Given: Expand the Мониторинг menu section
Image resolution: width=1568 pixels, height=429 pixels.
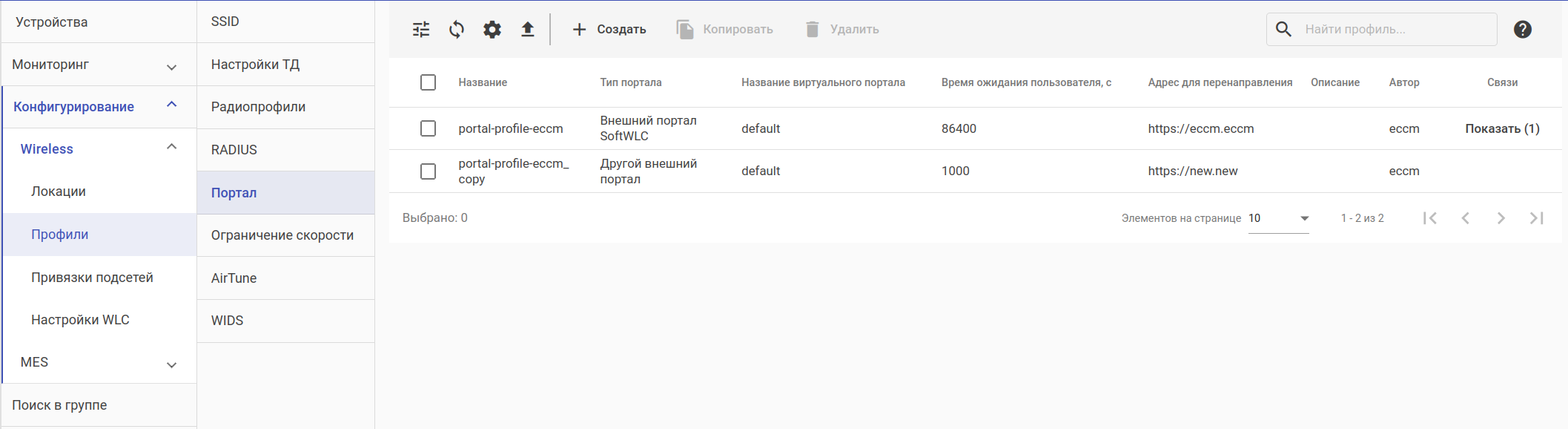Looking at the screenshot, I should click(x=171, y=66).
